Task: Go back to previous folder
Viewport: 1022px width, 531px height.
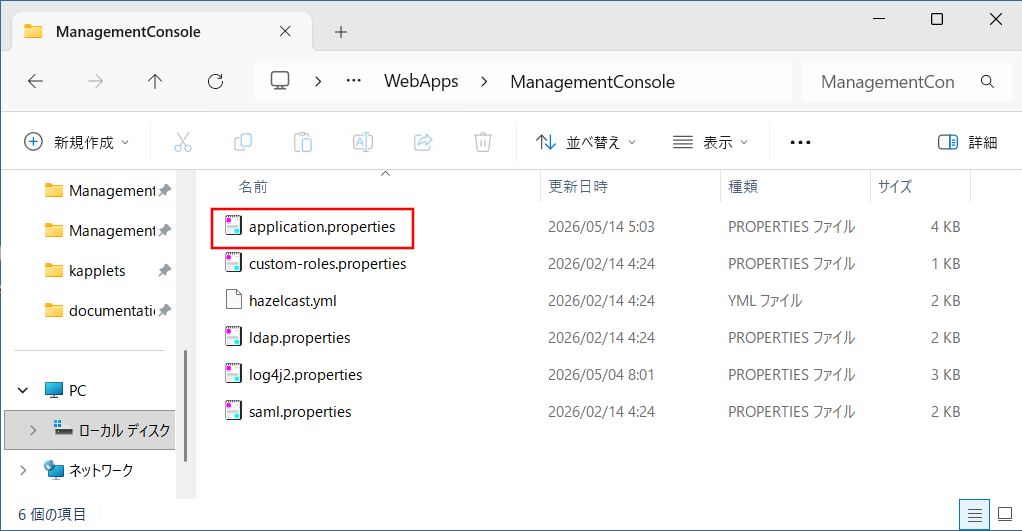Action: coord(35,81)
